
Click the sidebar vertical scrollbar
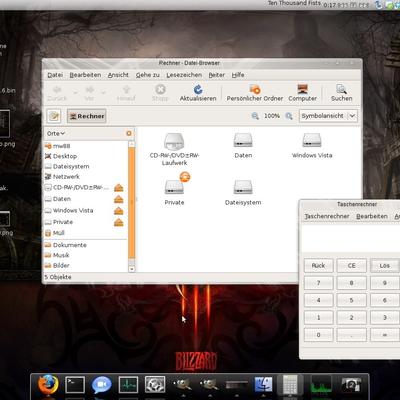pyautogui.click(x=132, y=203)
